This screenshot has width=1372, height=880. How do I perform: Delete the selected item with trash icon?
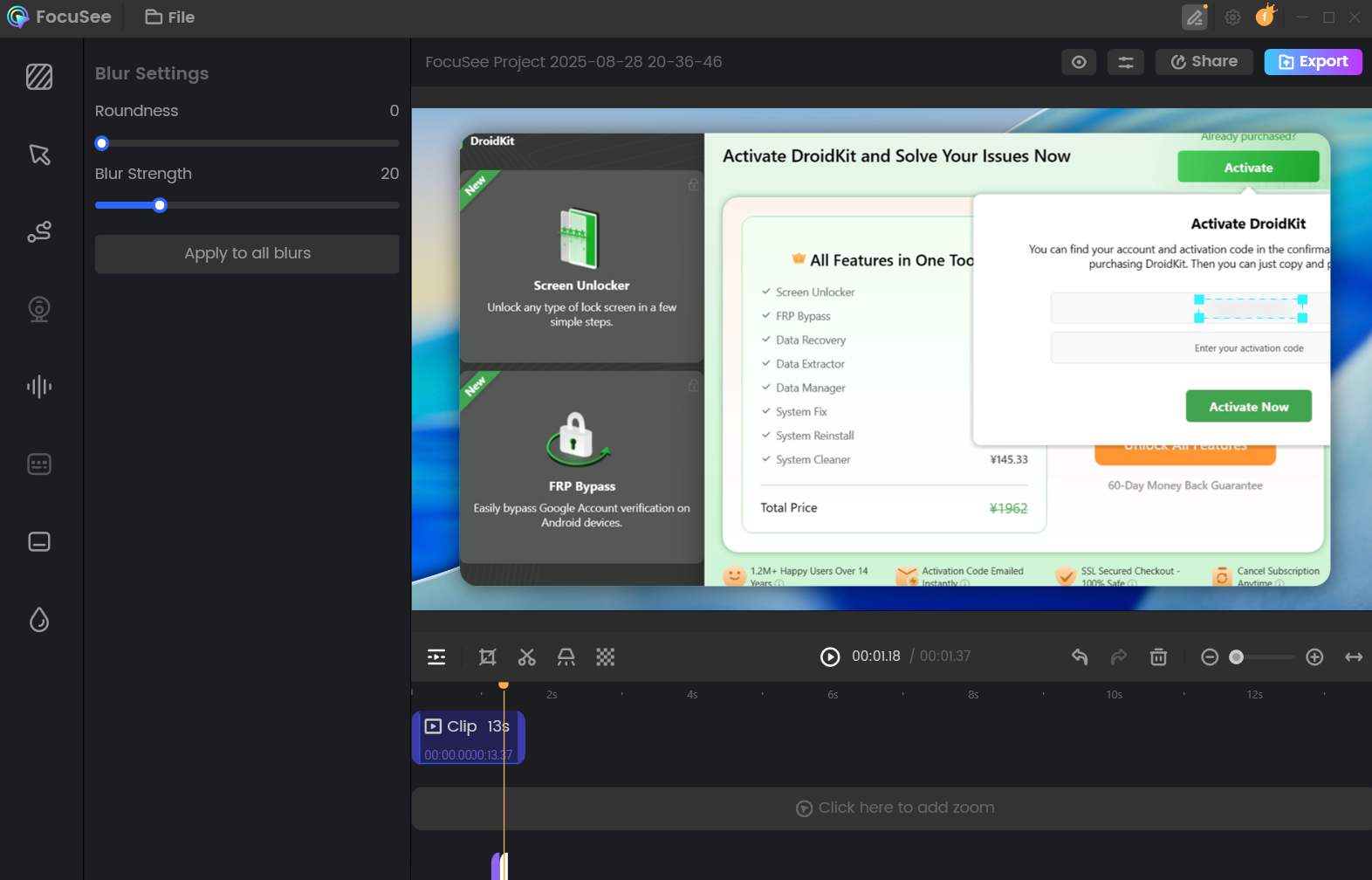point(1158,657)
